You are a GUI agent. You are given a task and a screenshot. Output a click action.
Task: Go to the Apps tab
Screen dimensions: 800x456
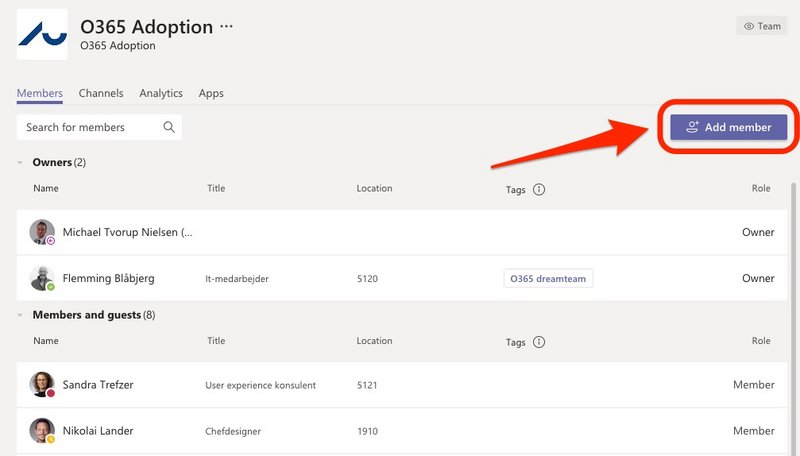pyautogui.click(x=211, y=93)
